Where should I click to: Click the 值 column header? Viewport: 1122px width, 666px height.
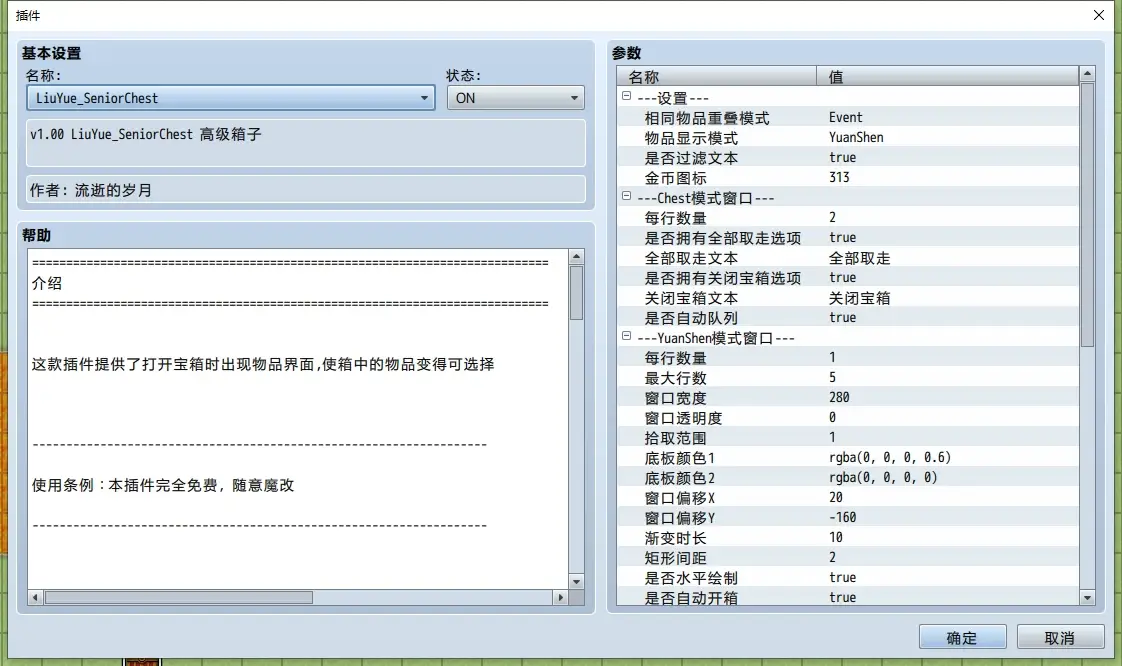[x=947, y=77]
